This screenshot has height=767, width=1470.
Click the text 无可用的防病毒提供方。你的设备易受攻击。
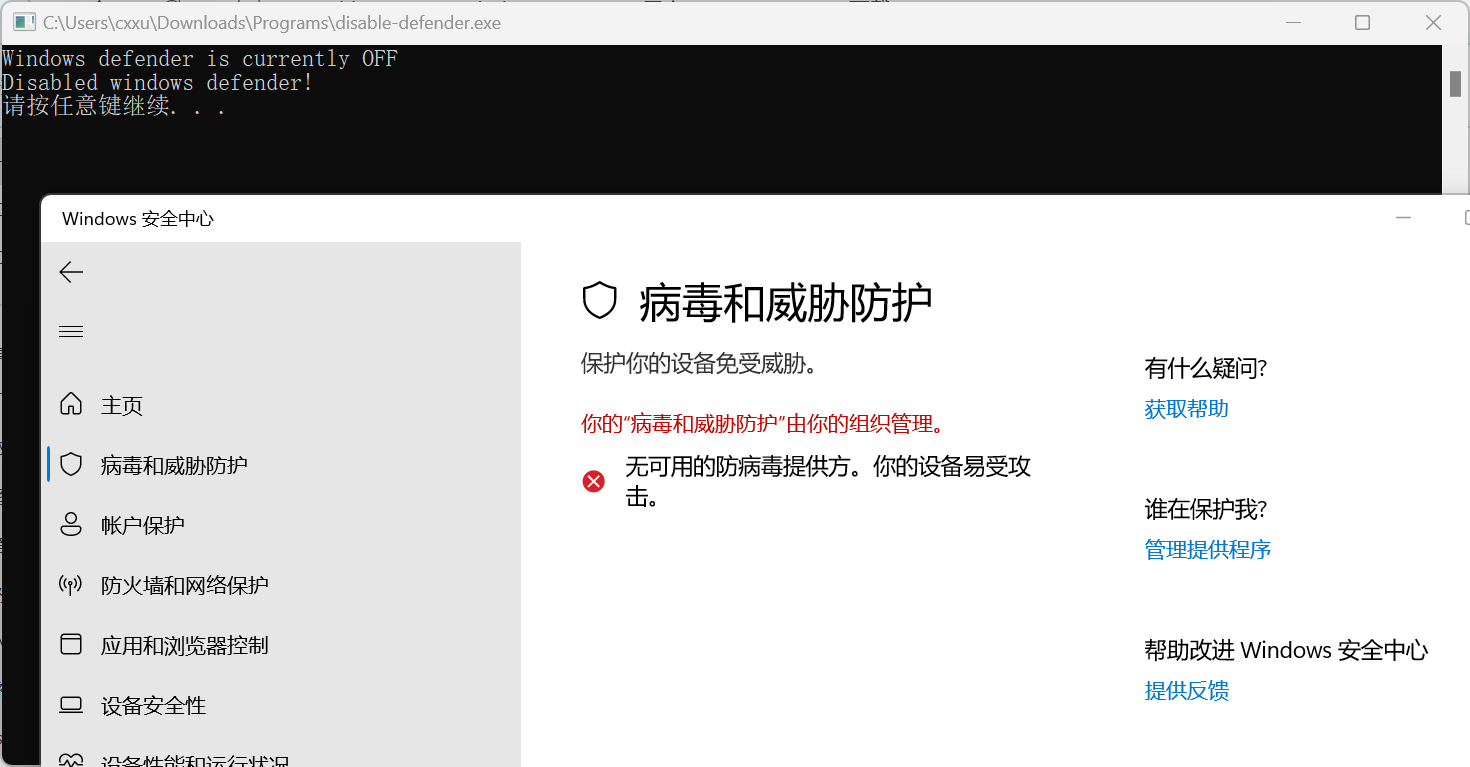(x=828, y=481)
